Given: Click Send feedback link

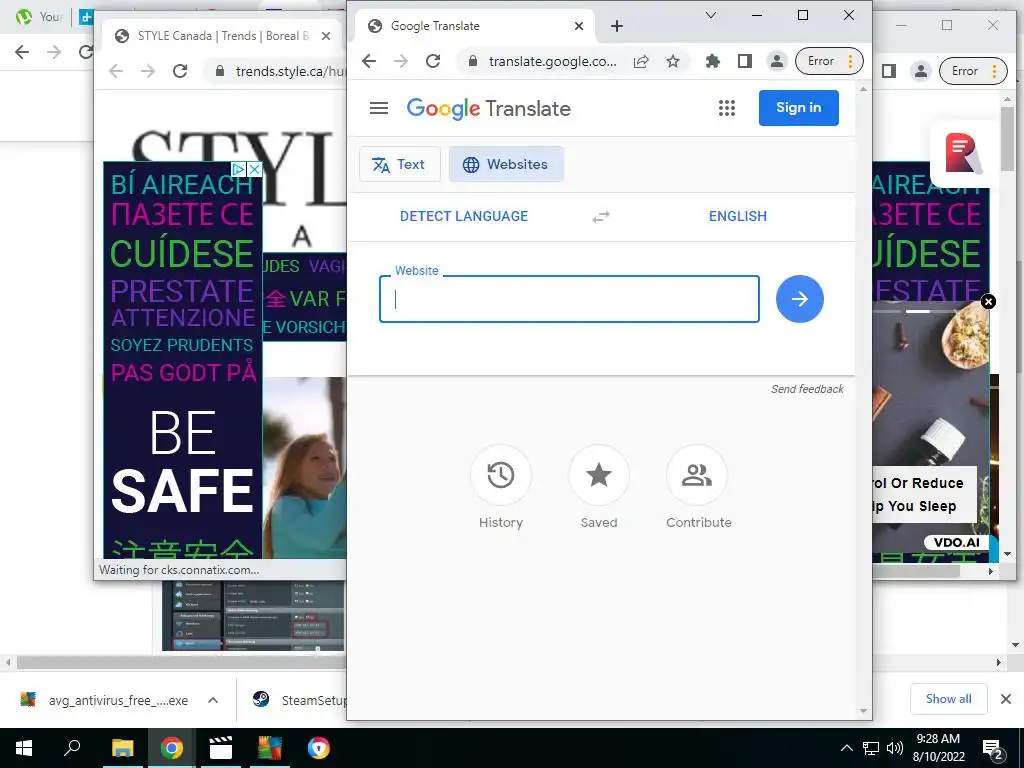Looking at the screenshot, I should (x=807, y=389).
